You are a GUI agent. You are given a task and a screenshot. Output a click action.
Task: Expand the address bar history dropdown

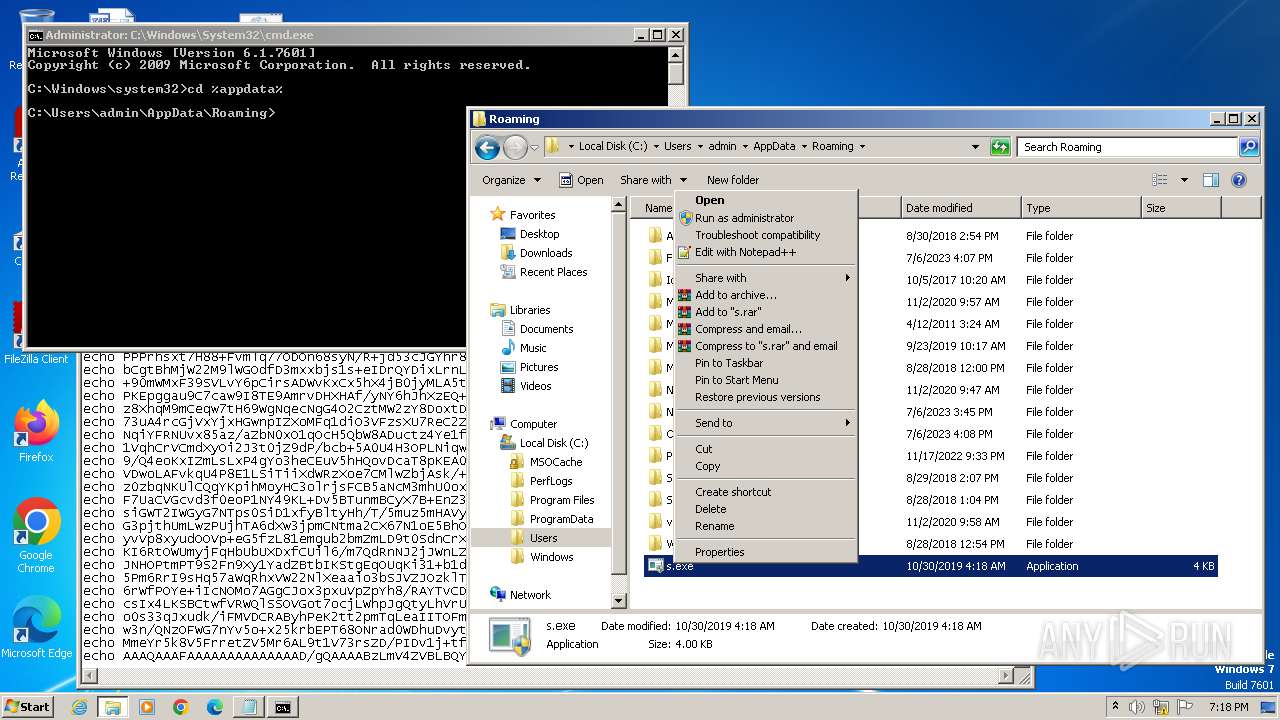click(x=976, y=147)
